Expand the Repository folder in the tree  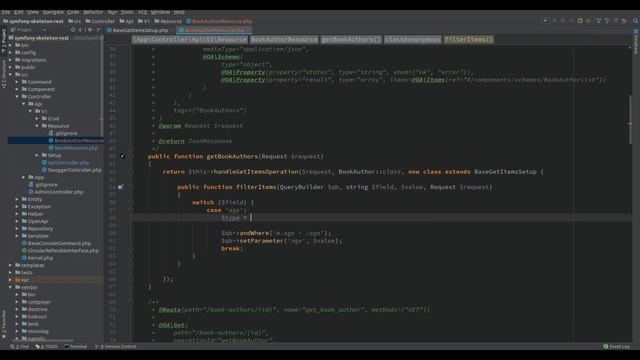click(17, 229)
